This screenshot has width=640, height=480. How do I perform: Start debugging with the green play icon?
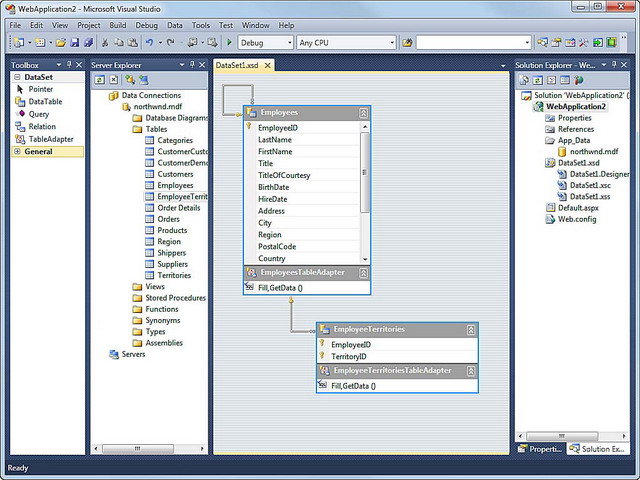(x=229, y=42)
